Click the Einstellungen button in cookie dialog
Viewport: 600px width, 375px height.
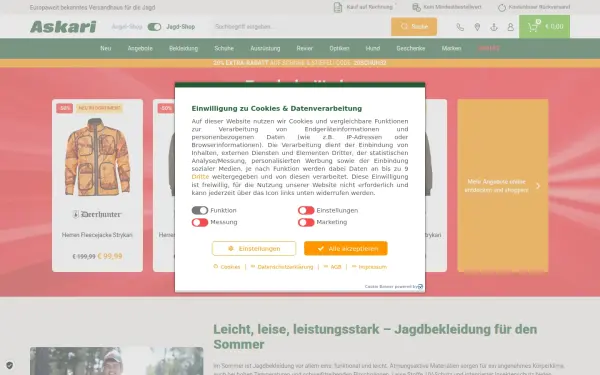254,248
